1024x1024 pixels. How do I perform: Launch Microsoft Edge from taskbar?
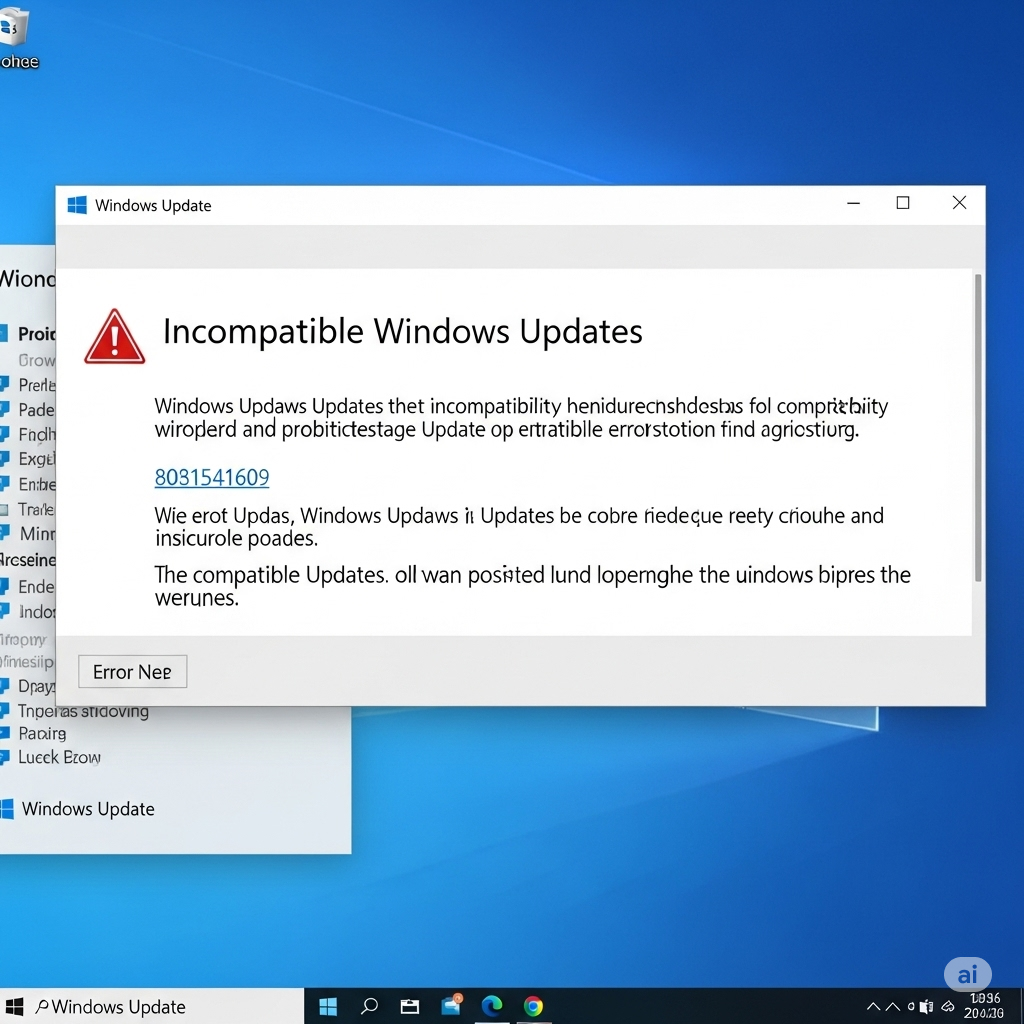[492, 1006]
